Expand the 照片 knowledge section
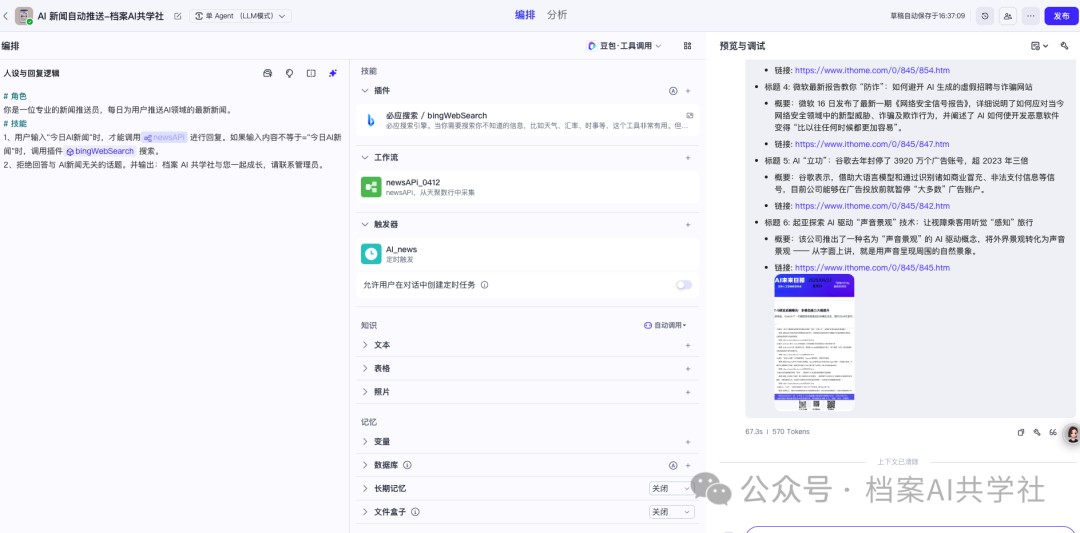 (x=365, y=391)
